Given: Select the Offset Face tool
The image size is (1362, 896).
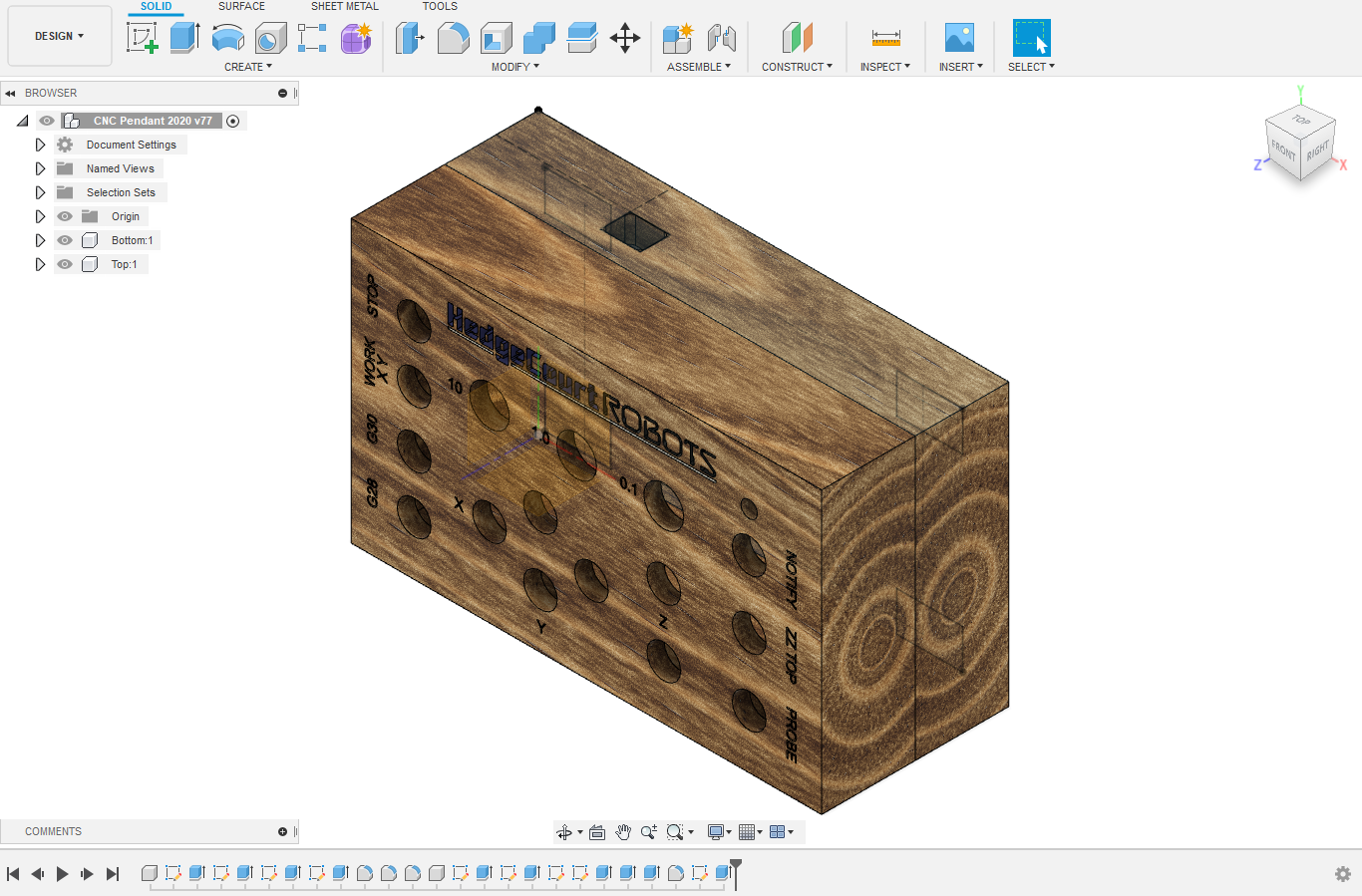Looking at the screenshot, I should [x=581, y=38].
